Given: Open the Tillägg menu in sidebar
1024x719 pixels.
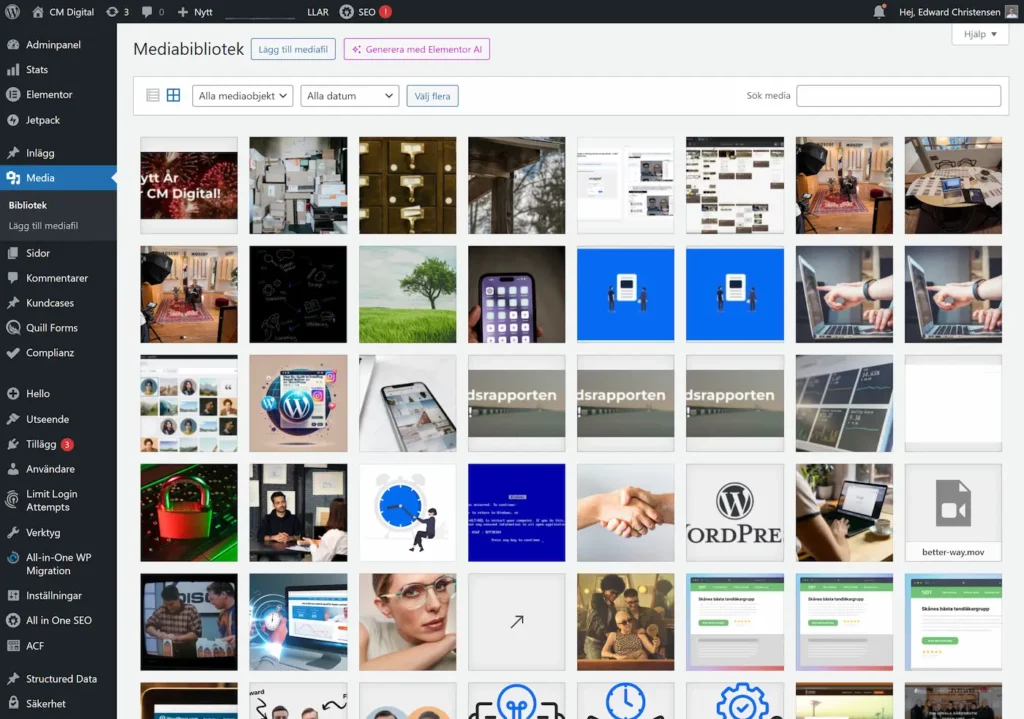Looking at the screenshot, I should pyautogui.click(x=41, y=444).
